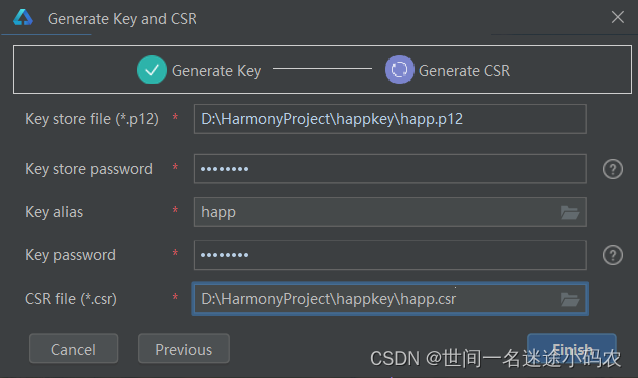Go back with the Previous button

click(x=184, y=349)
